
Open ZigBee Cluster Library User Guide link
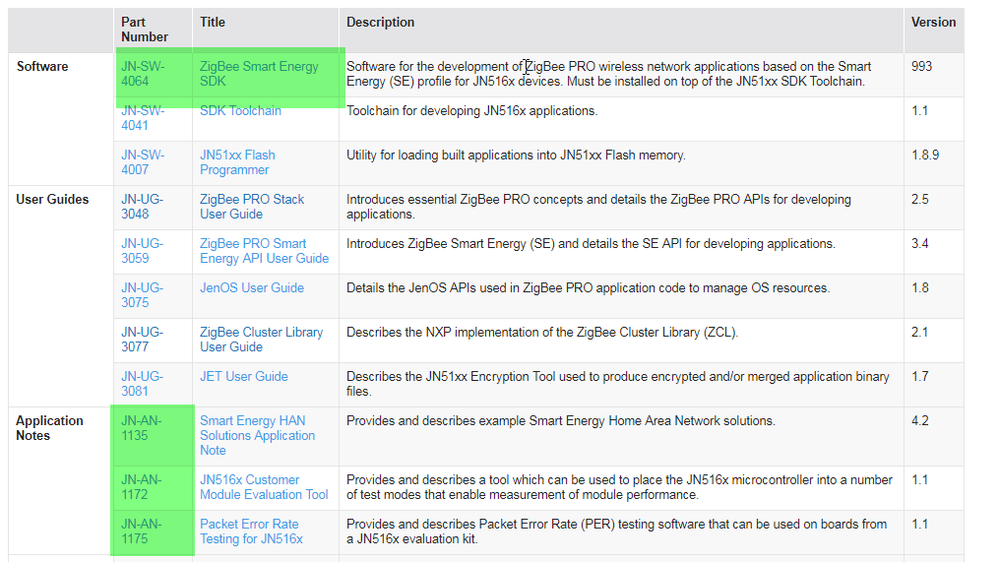pos(261,340)
